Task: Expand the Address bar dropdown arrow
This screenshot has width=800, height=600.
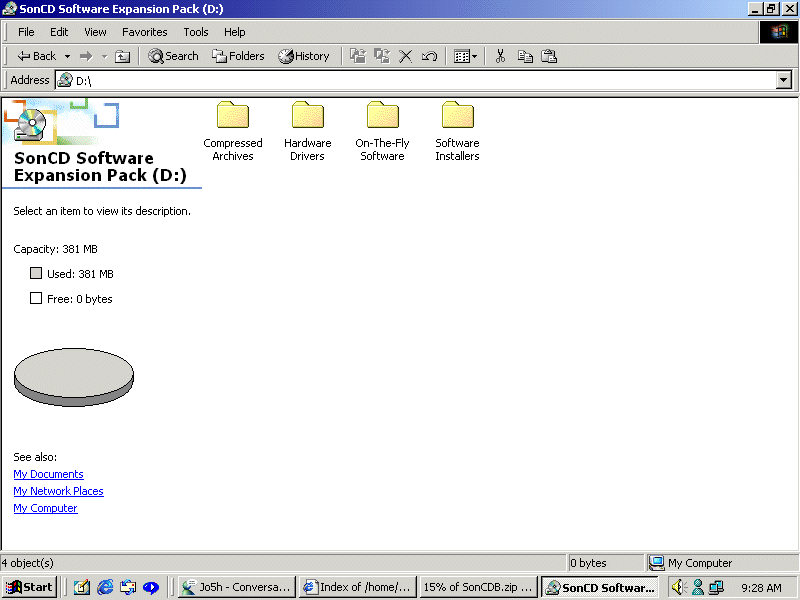Action: tap(783, 80)
